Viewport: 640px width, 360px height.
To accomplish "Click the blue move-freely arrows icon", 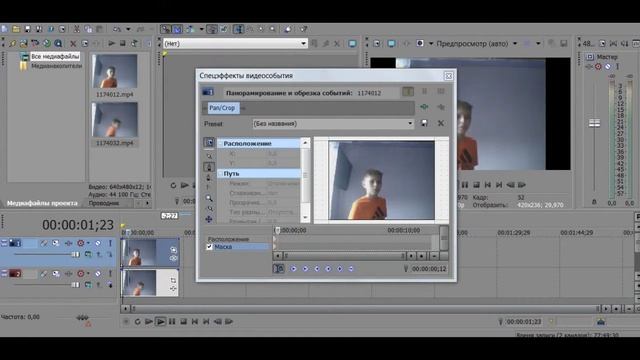I will tap(209, 220).
